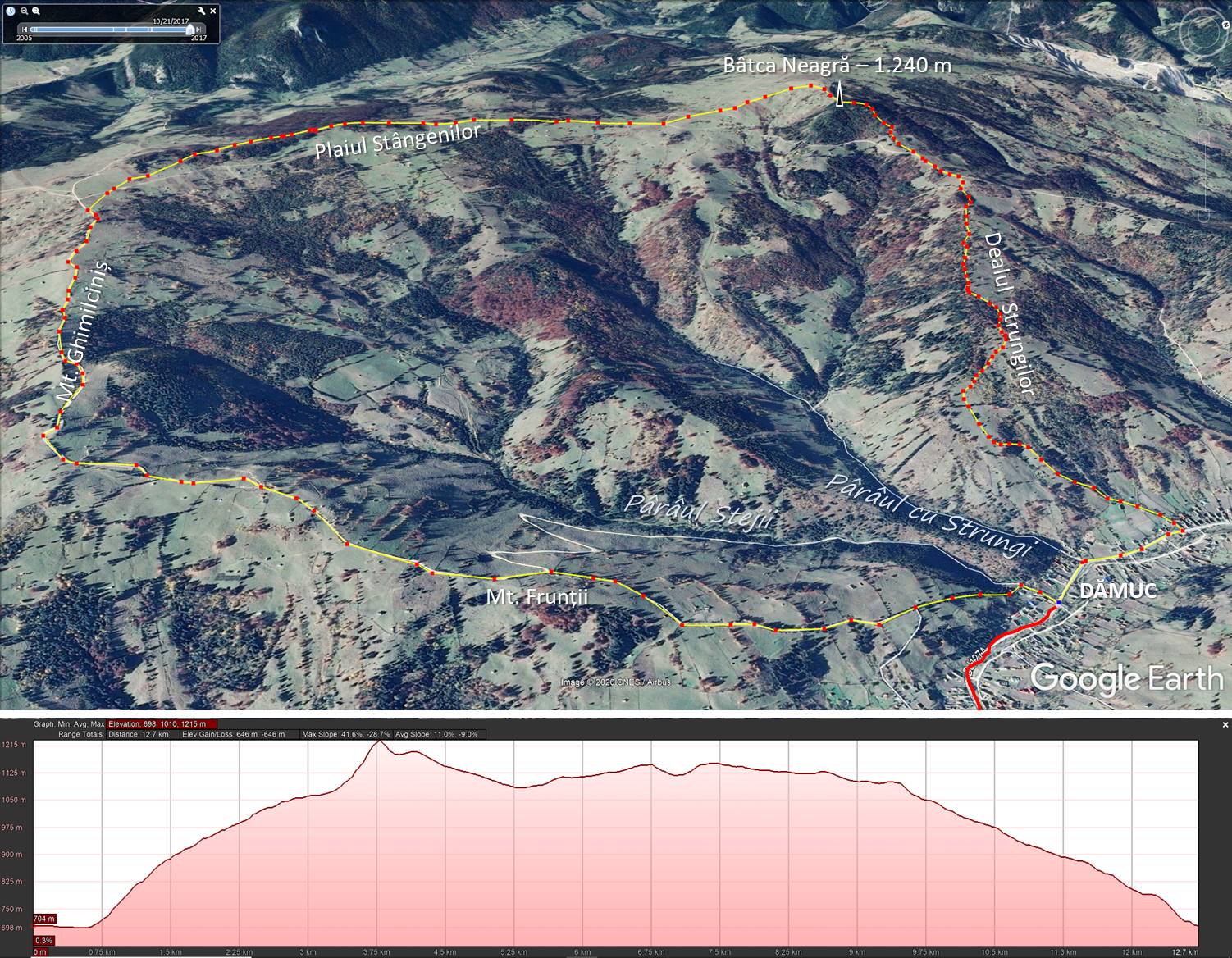This screenshot has height=958, width=1232.
Task: Zoom out the time slider range
Action: click(25, 11)
